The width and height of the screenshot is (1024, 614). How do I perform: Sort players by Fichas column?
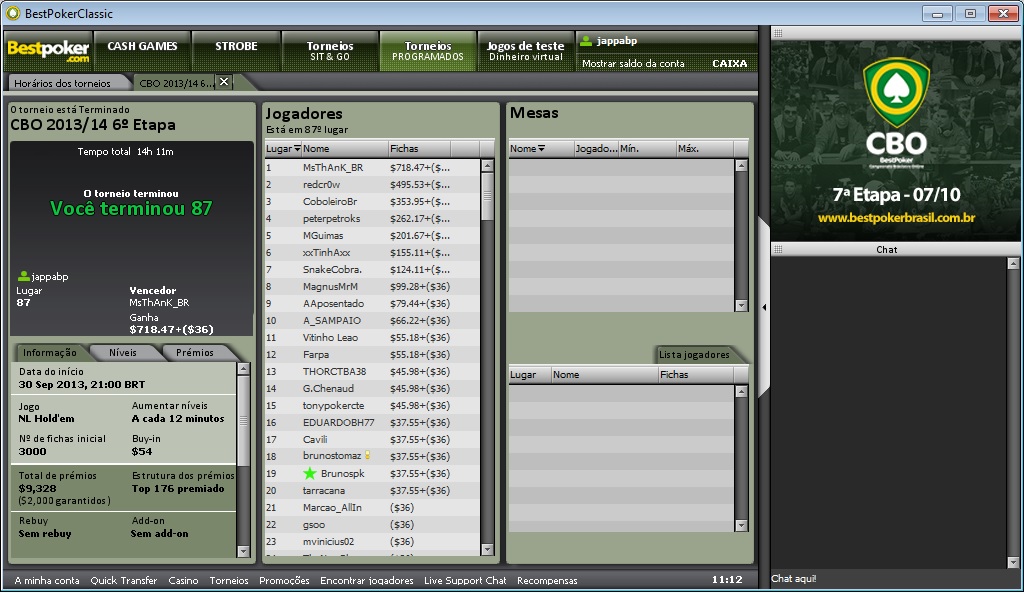(x=419, y=149)
